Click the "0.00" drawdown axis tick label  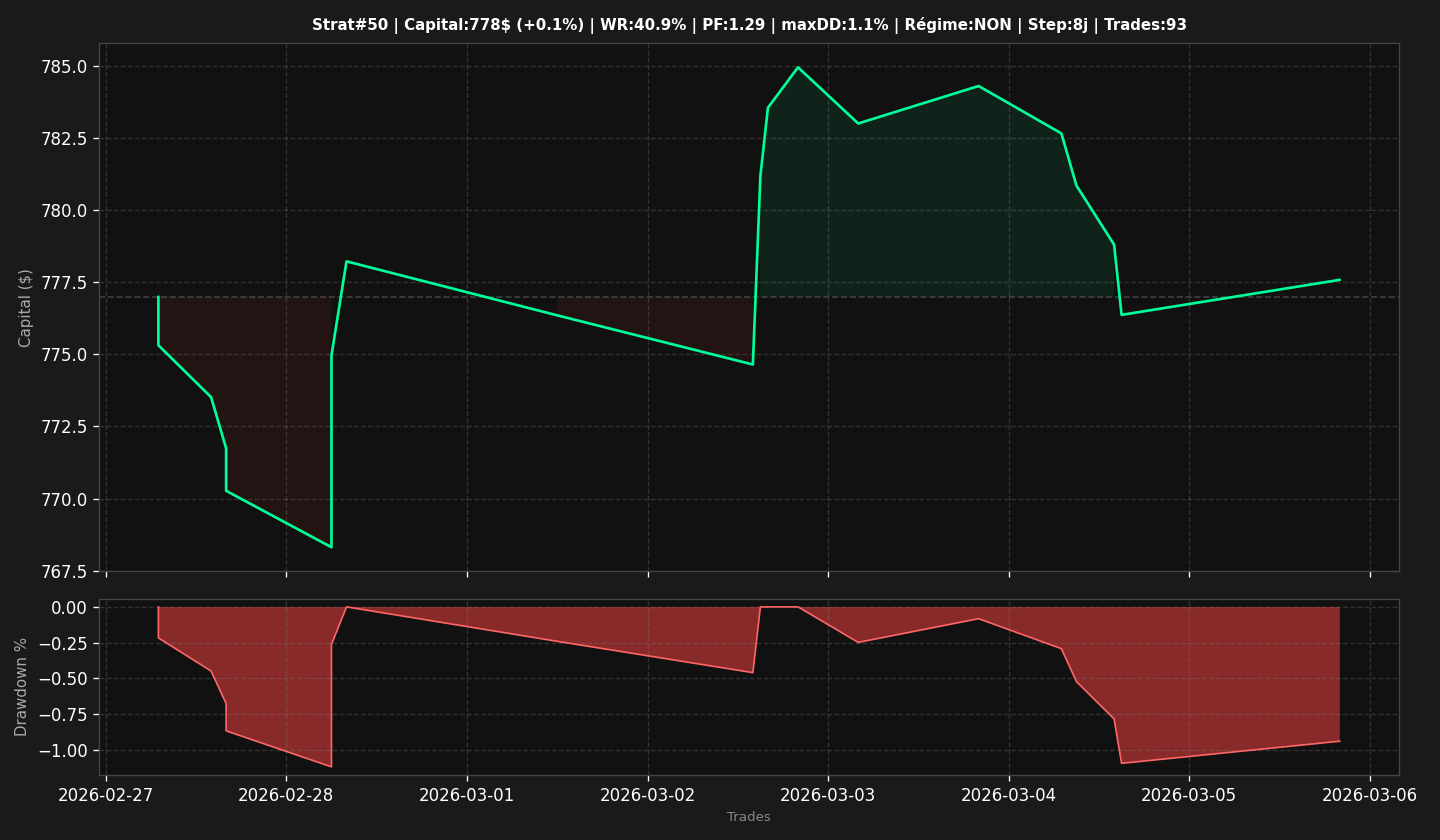69,608
